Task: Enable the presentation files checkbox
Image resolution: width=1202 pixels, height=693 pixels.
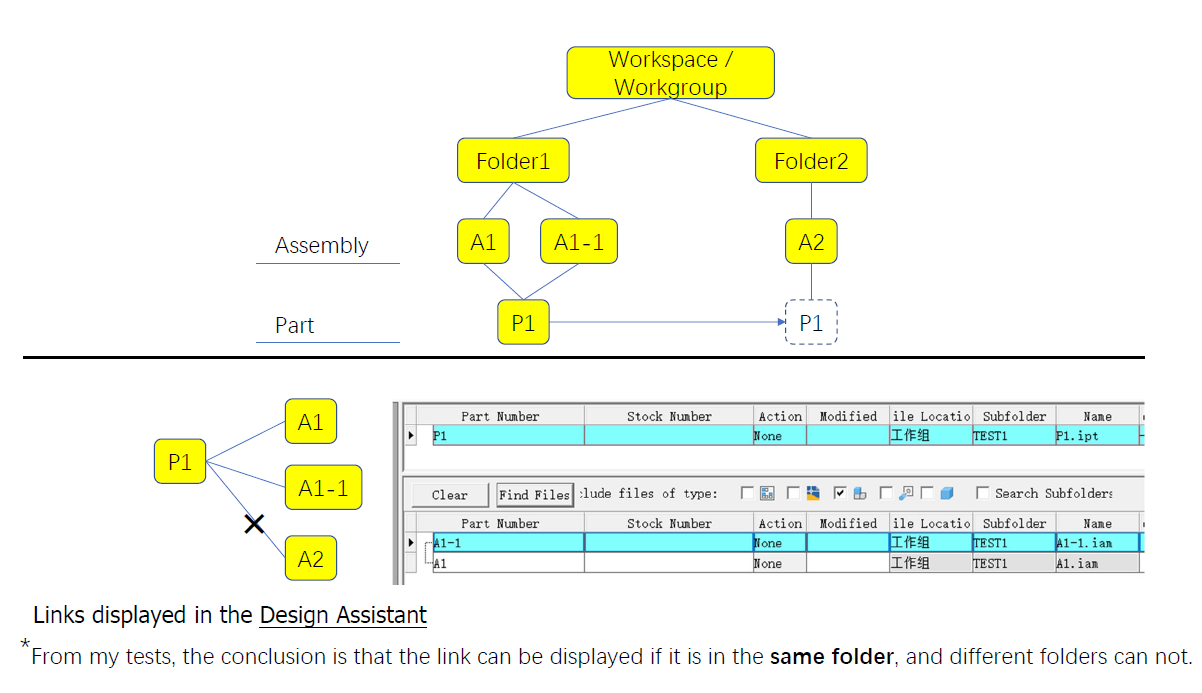Action: [x=793, y=493]
